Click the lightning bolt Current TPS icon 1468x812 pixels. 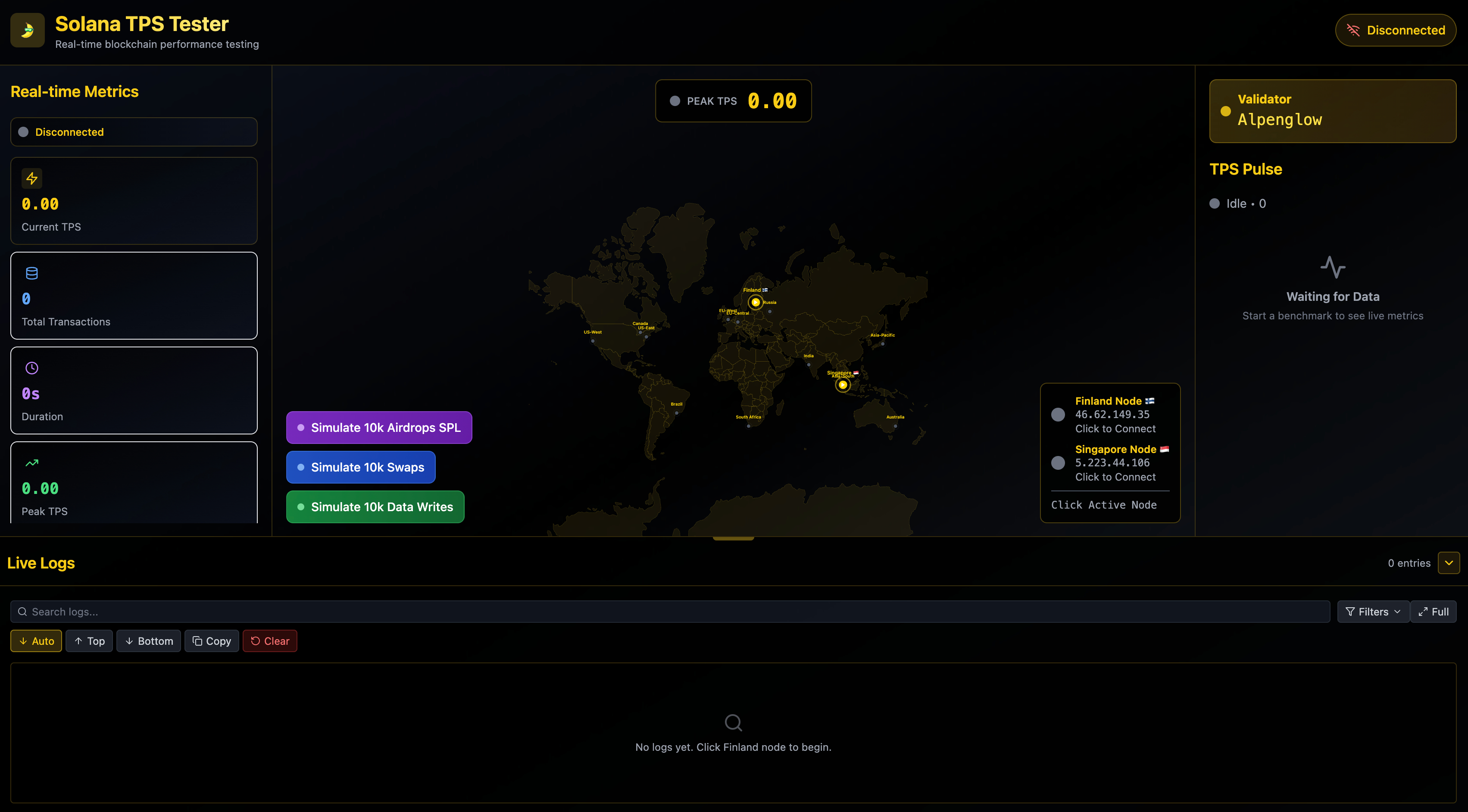click(32, 178)
